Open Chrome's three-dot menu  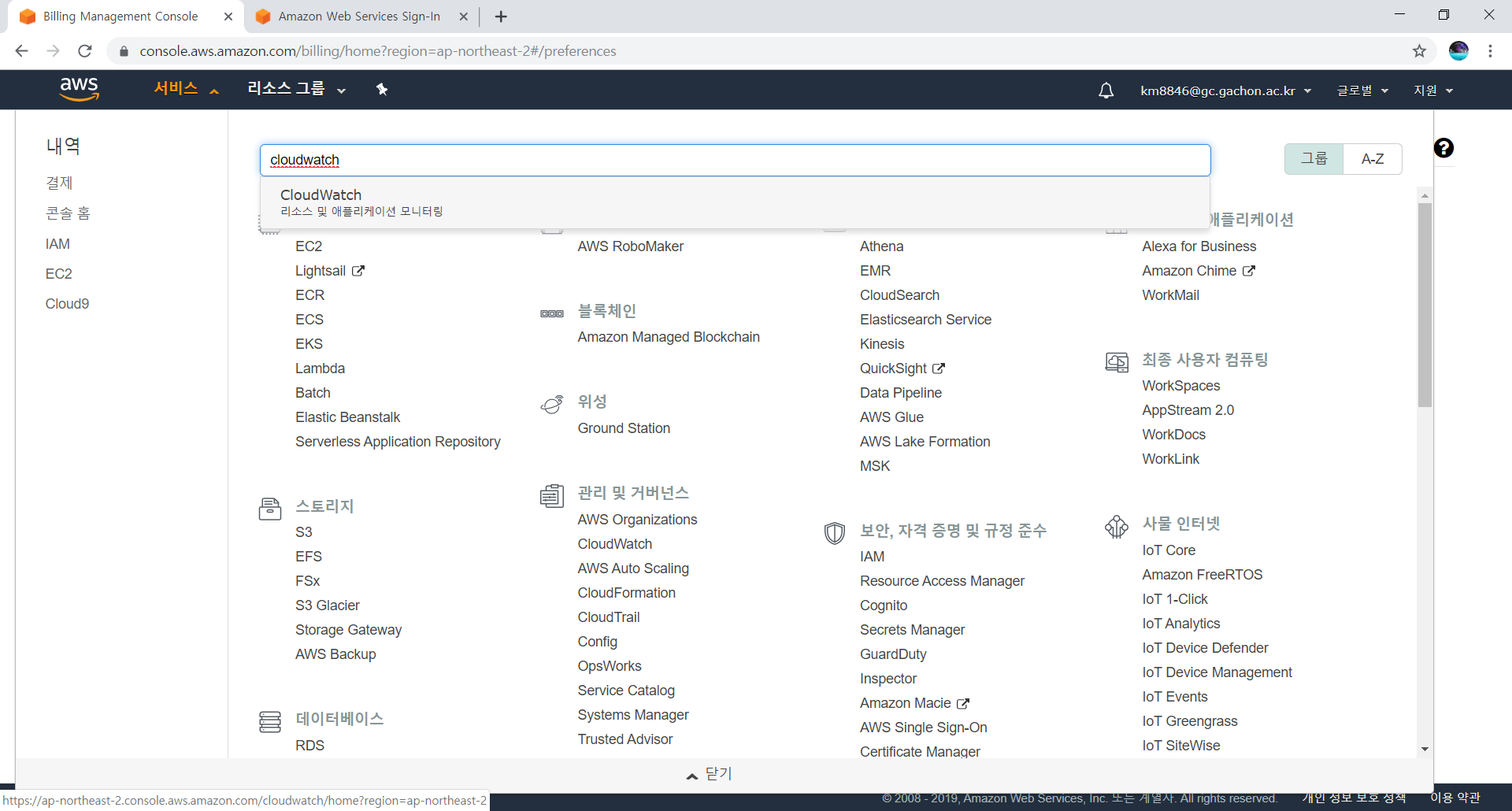[x=1490, y=51]
